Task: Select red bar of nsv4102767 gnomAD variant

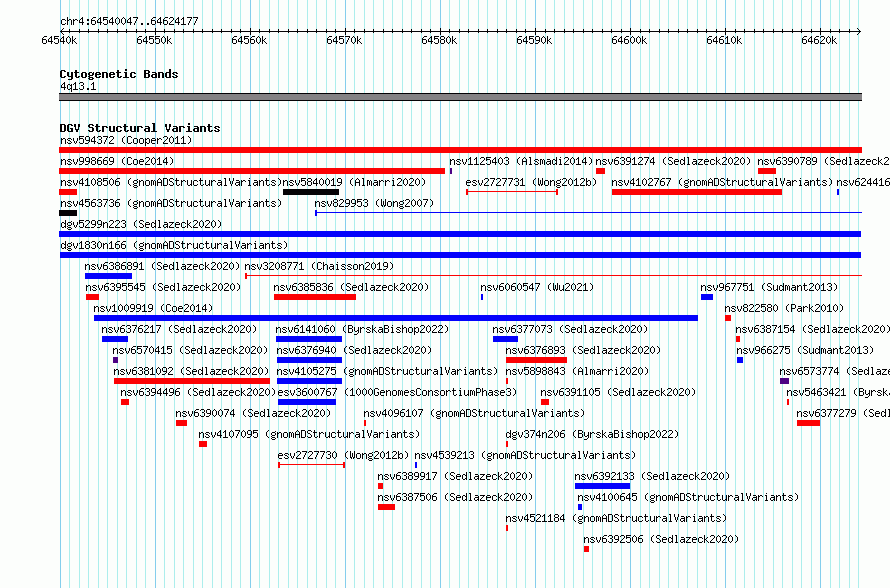Action: [x=696, y=192]
